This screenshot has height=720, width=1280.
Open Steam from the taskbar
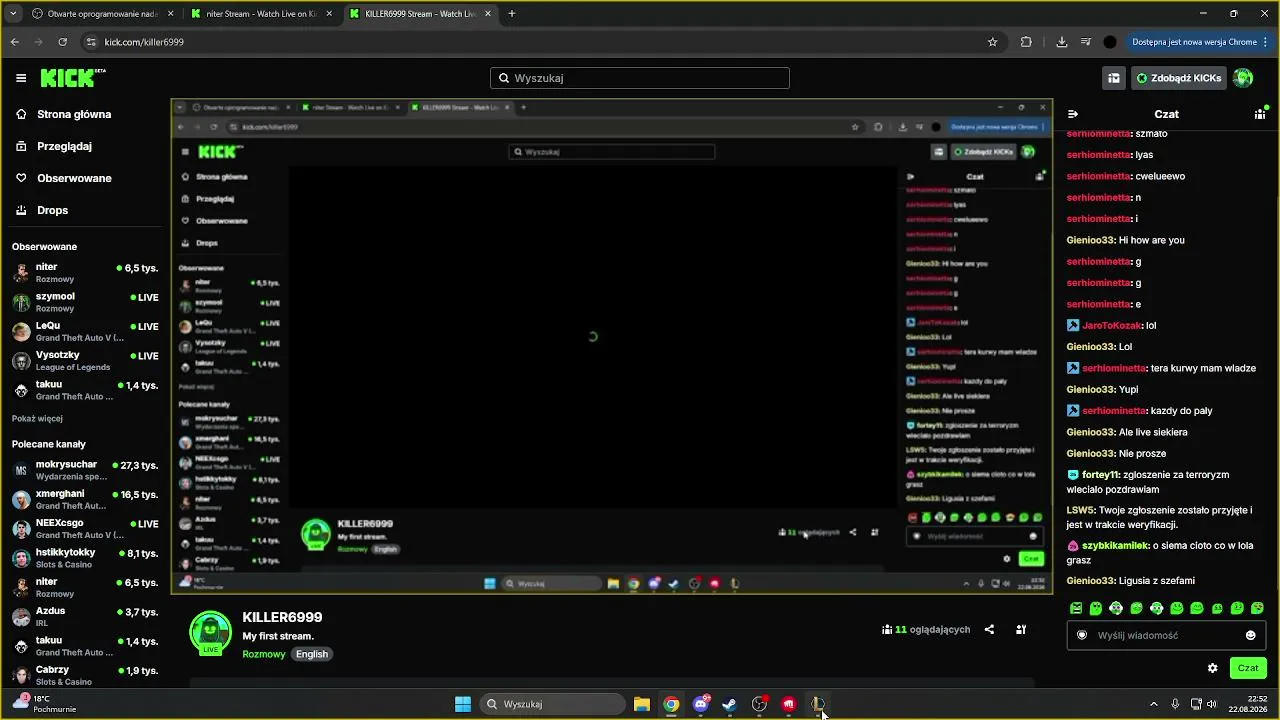tap(730, 704)
